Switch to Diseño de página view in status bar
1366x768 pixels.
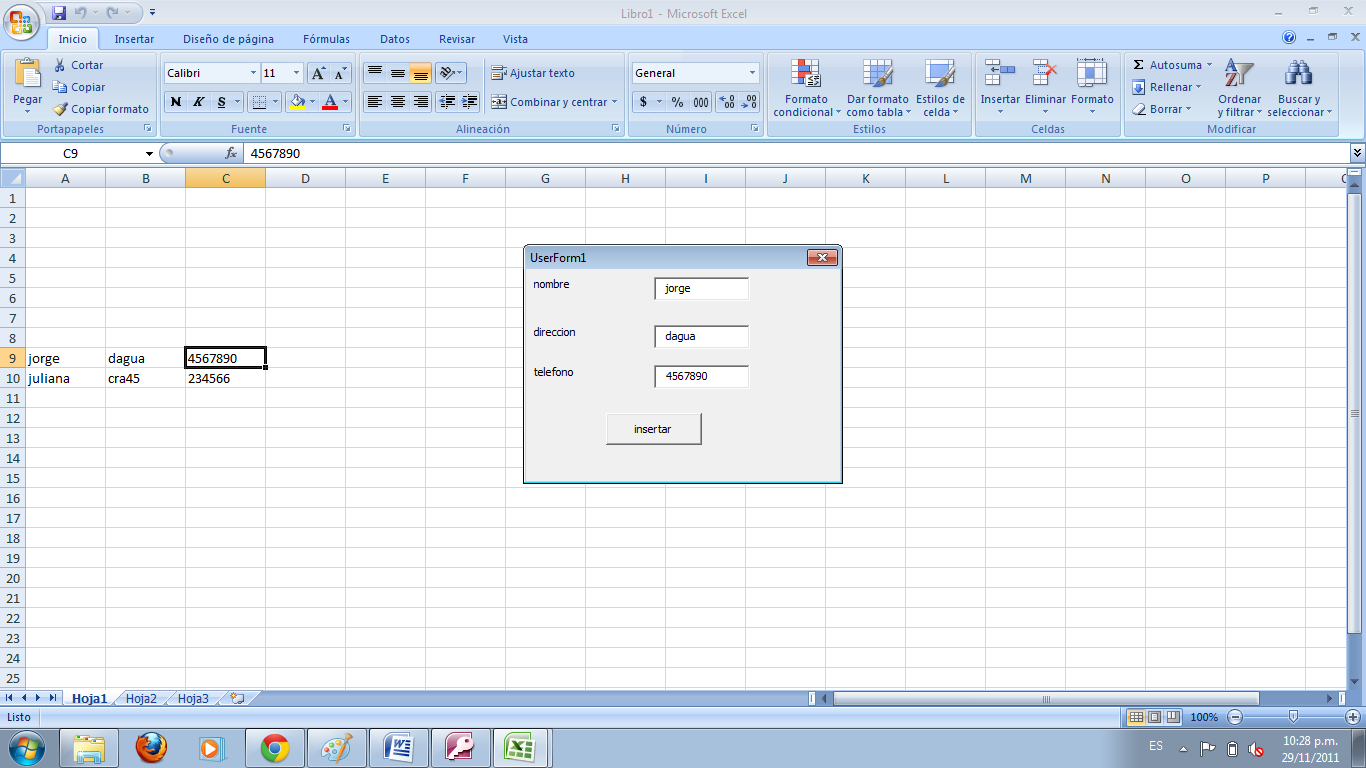[1152, 717]
